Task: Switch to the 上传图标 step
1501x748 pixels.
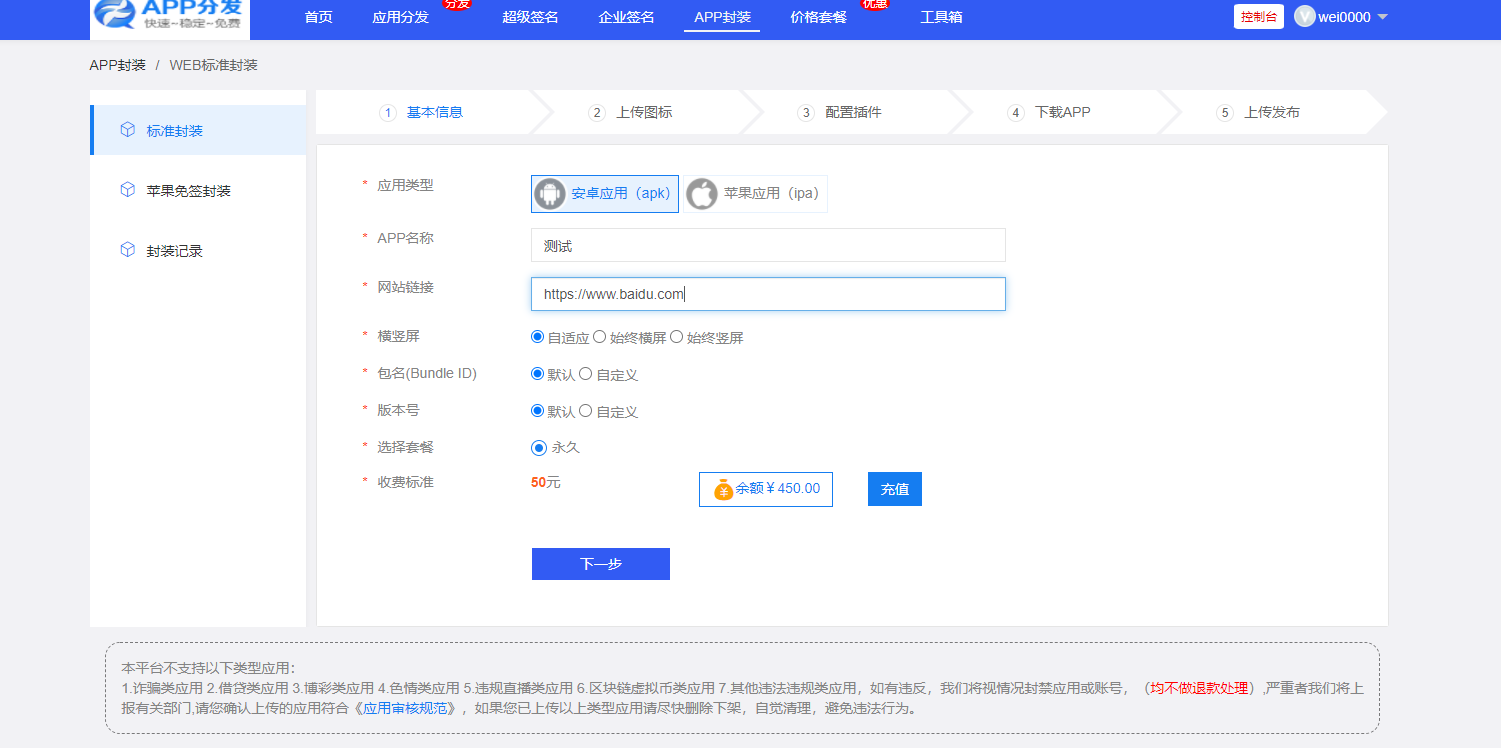Action: click(642, 112)
